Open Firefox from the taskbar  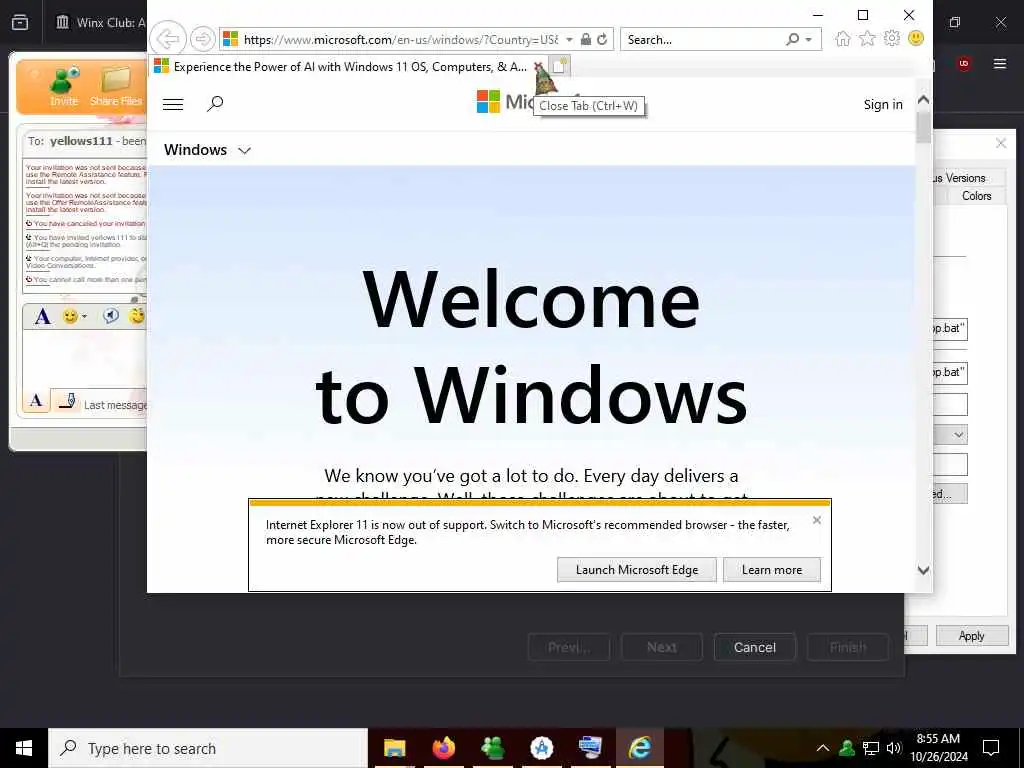(443, 748)
